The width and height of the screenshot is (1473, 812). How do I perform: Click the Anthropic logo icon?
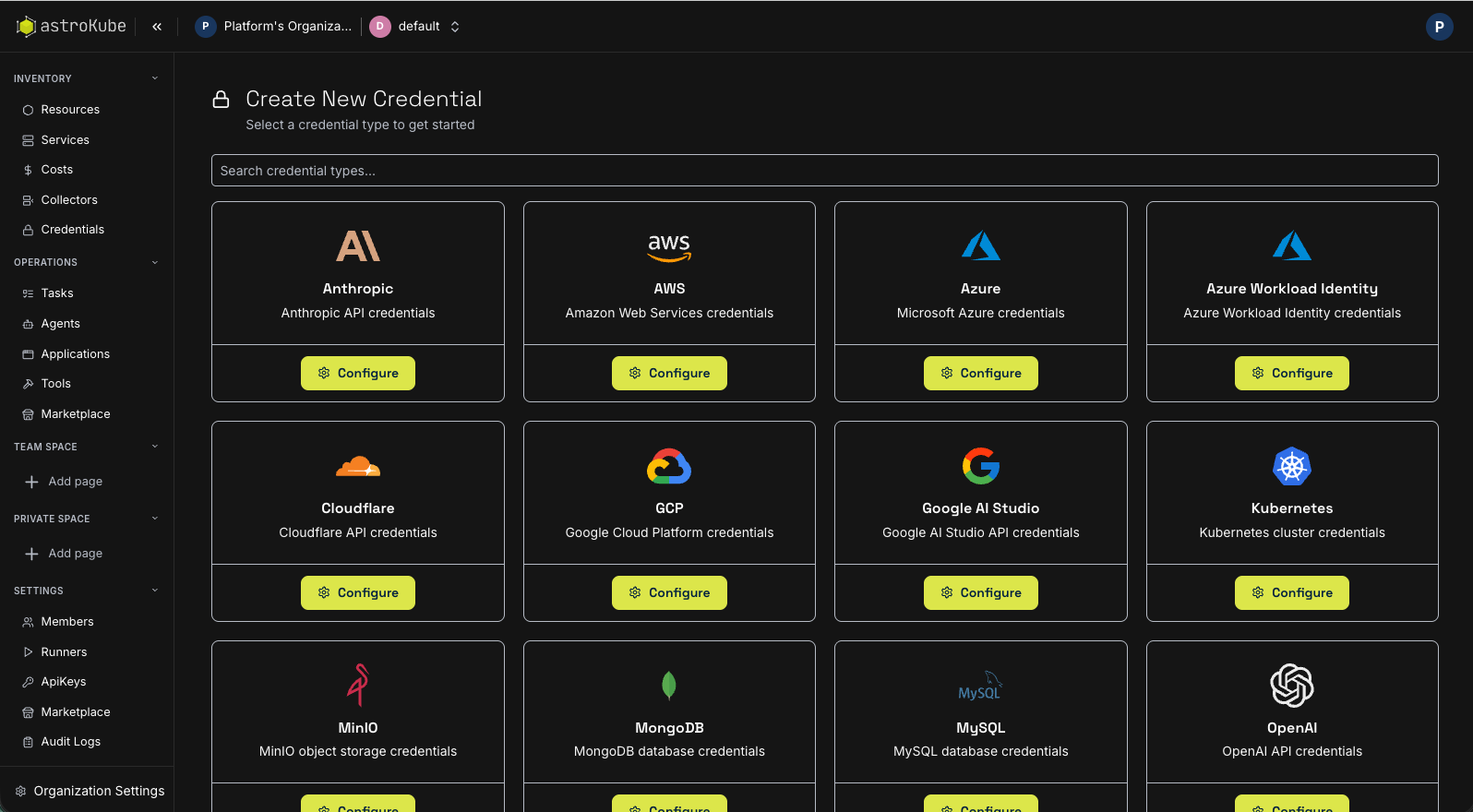coord(358,246)
